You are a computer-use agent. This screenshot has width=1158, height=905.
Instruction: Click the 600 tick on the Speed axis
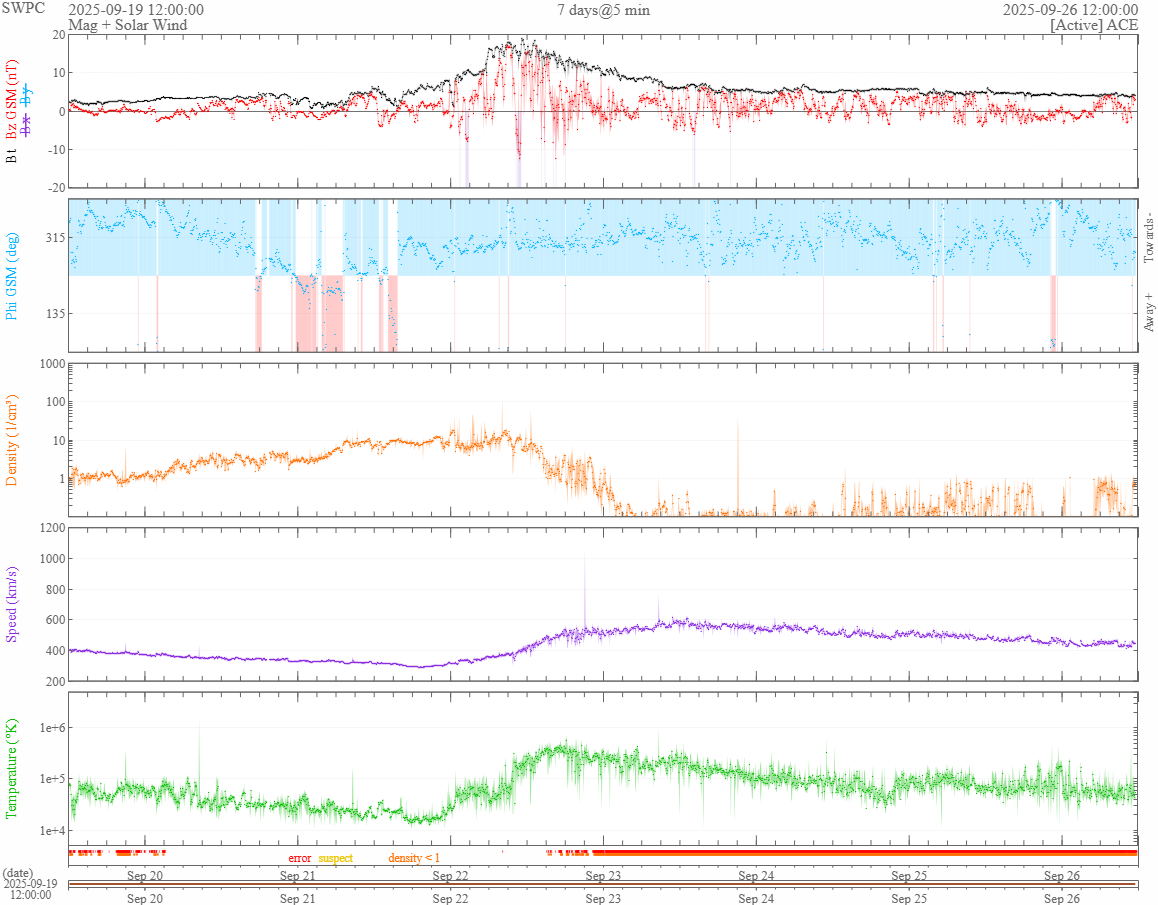pyautogui.click(x=55, y=620)
